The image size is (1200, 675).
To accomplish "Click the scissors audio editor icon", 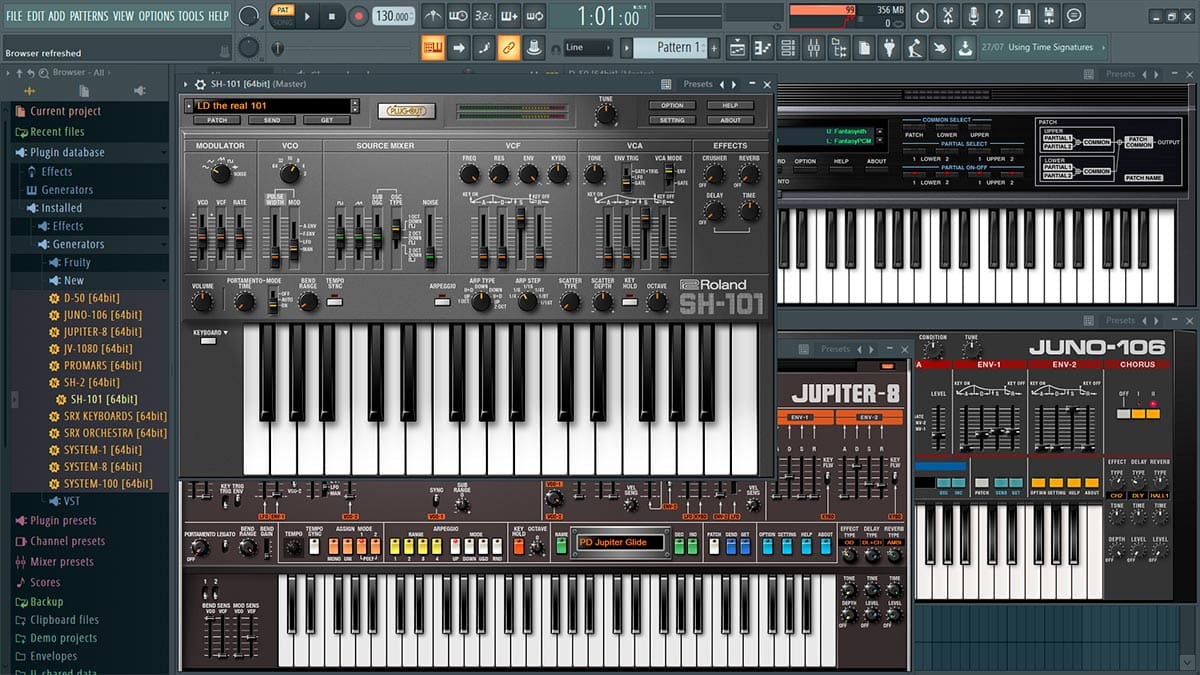I will coord(947,16).
